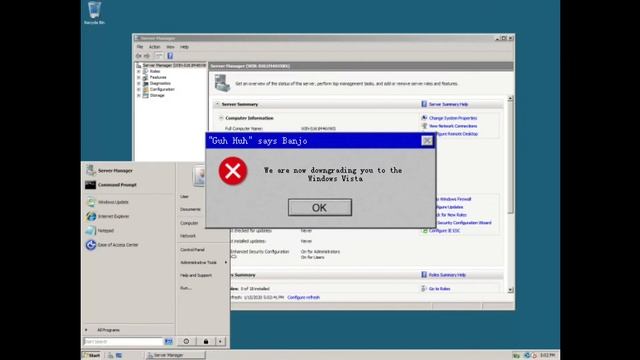Click the Start button on the taskbar
This screenshot has height=360, width=640.
91,356
